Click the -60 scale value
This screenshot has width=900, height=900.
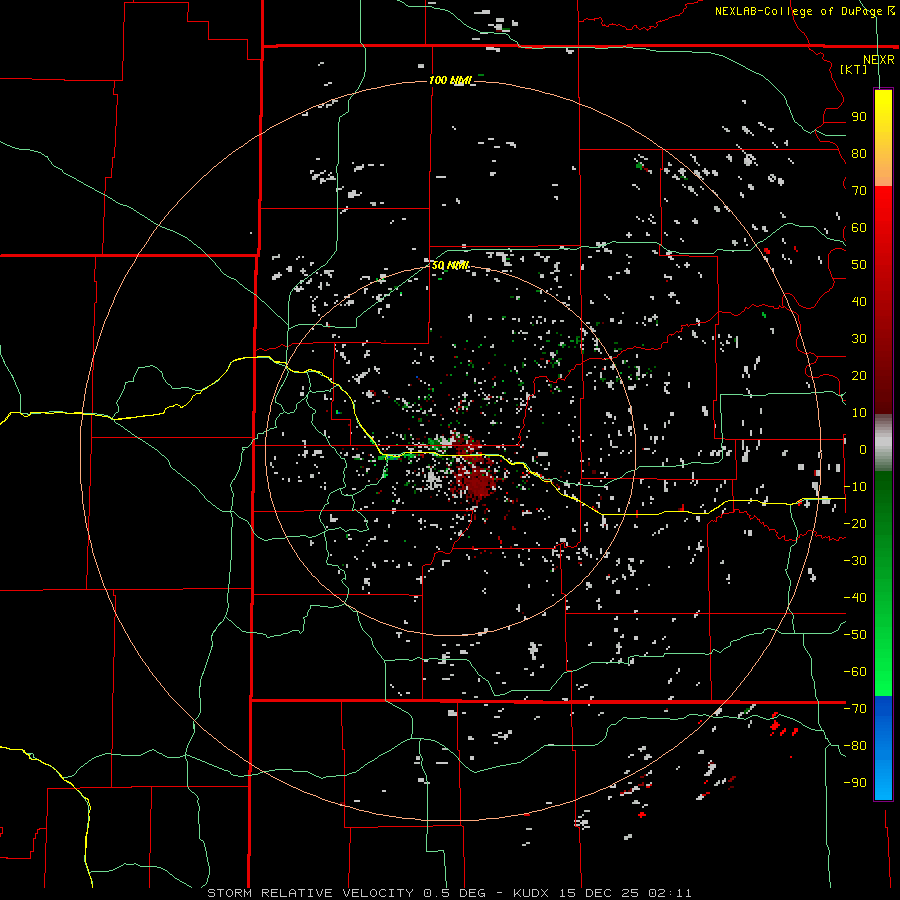(x=855, y=672)
